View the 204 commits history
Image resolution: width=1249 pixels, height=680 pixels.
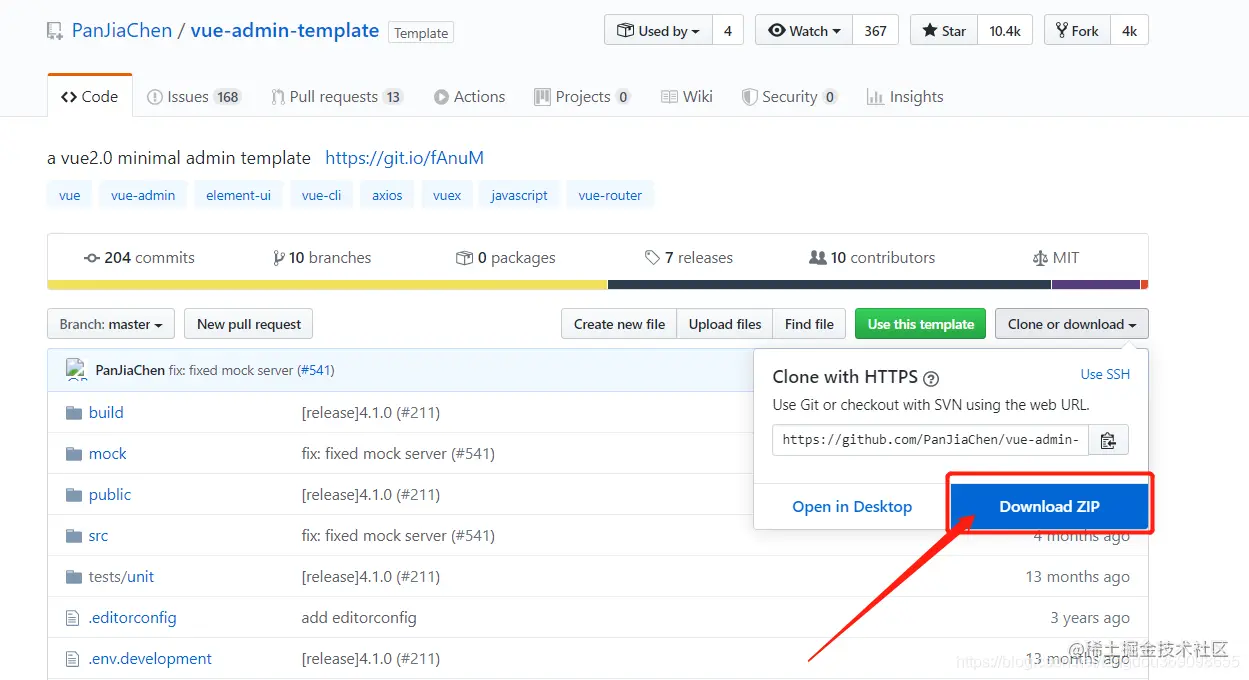click(x=139, y=258)
